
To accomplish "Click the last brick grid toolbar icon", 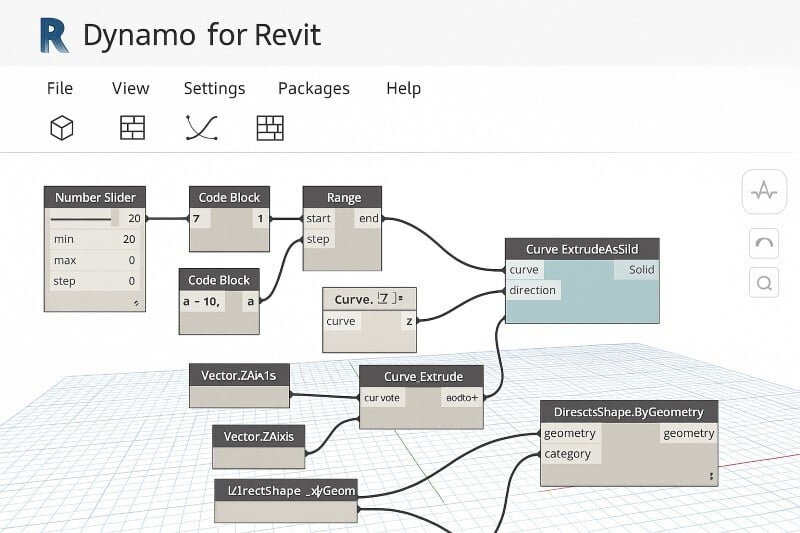I will (270, 128).
